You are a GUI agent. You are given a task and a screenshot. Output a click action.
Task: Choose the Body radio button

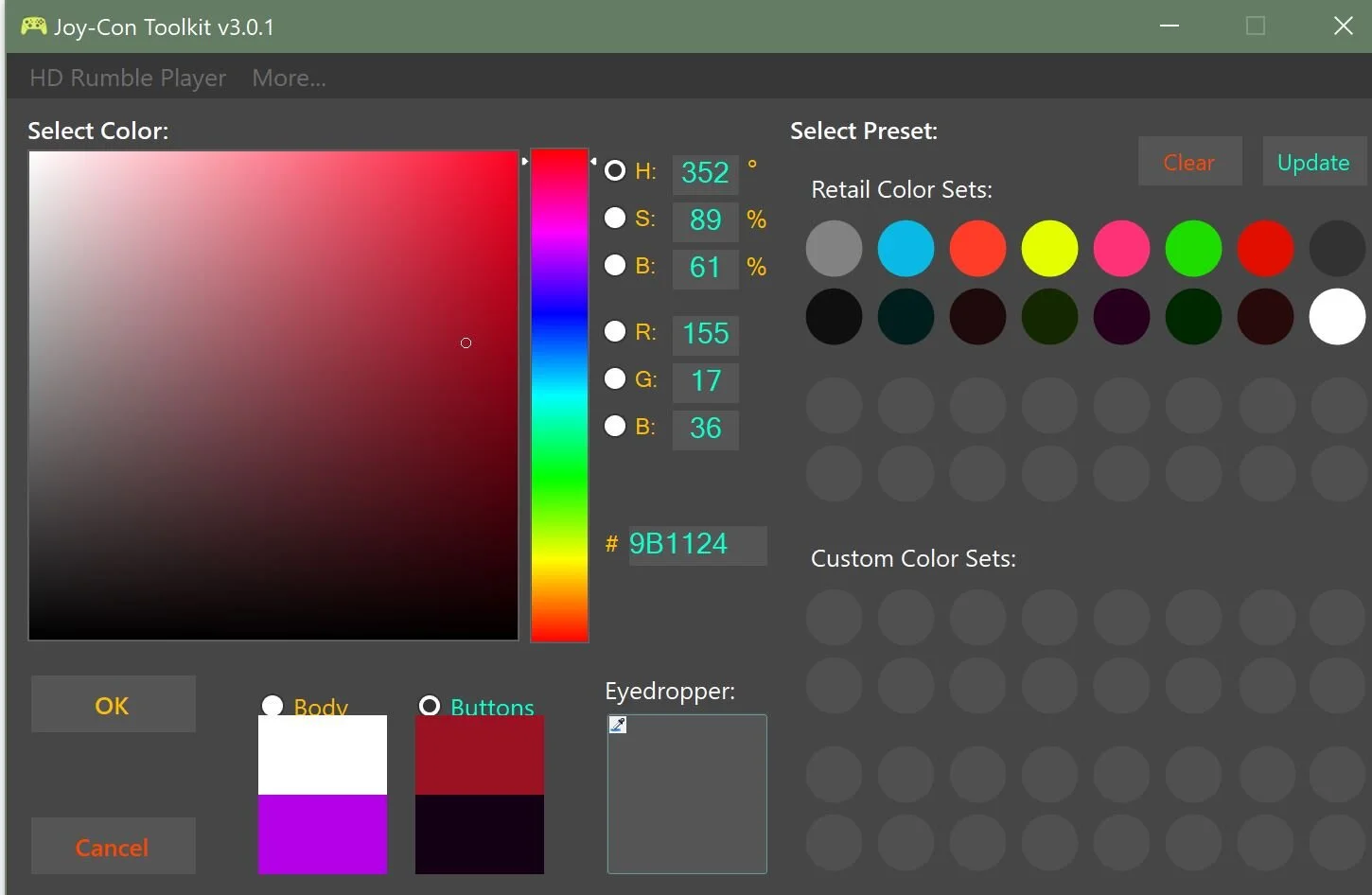click(x=273, y=706)
